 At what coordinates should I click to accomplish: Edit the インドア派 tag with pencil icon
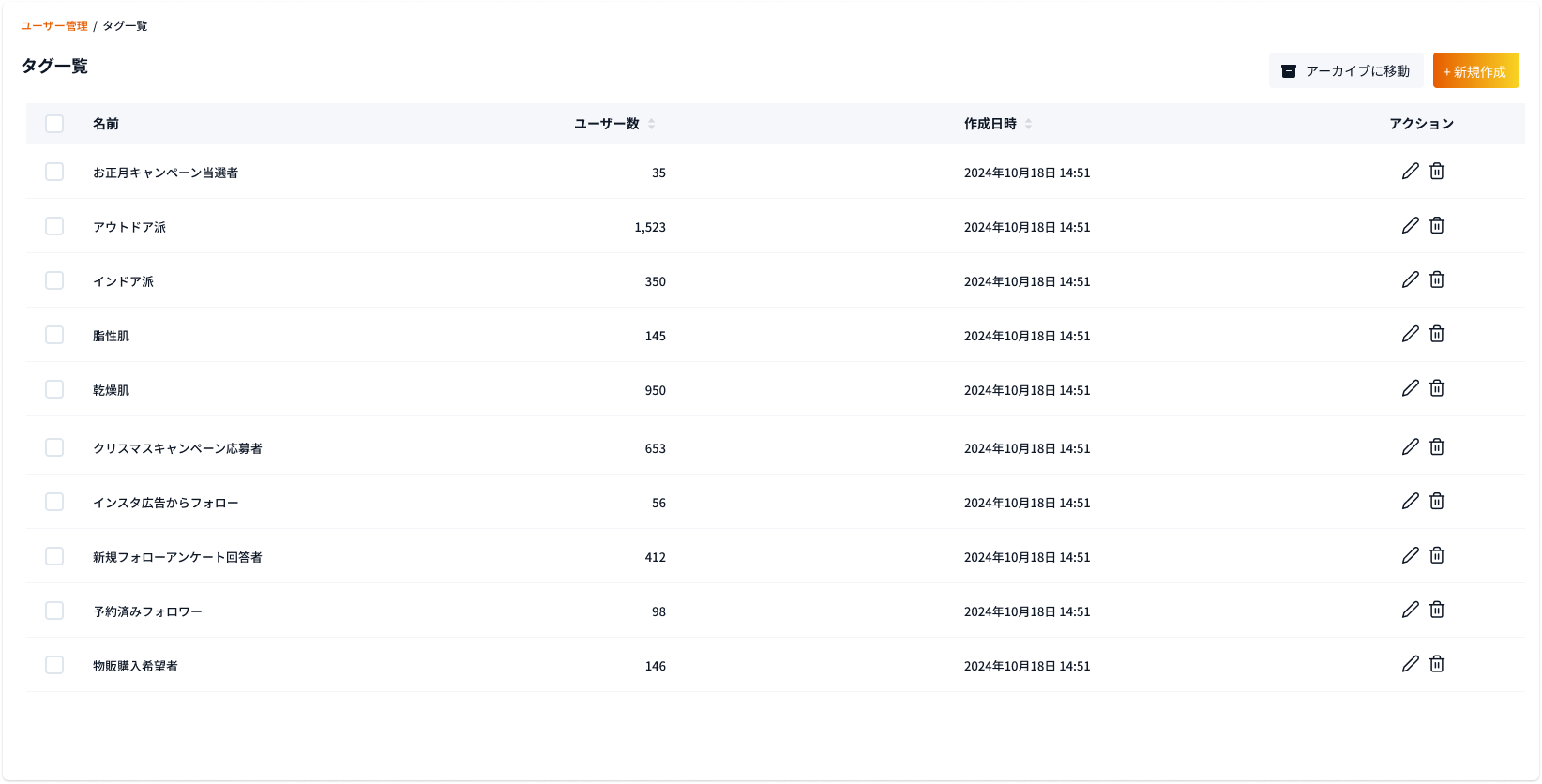click(x=1410, y=279)
